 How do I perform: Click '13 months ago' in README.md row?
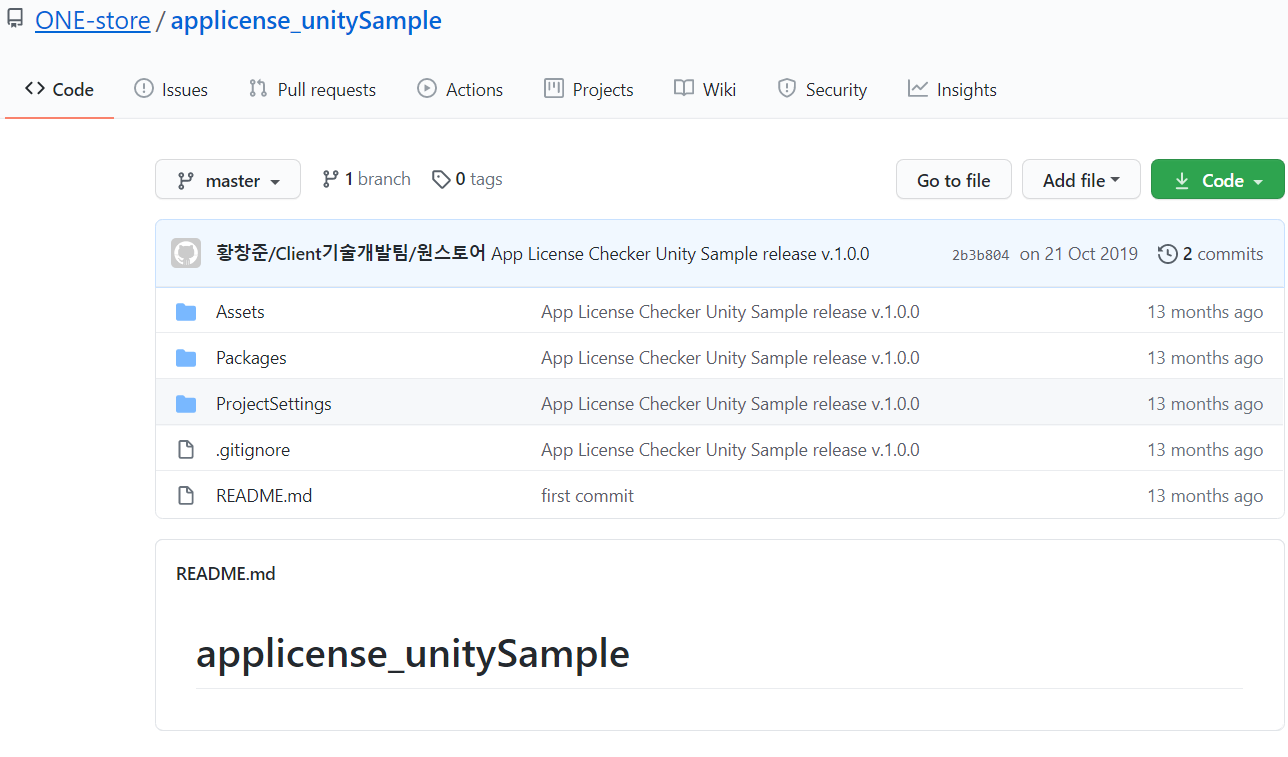[1205, 496]
